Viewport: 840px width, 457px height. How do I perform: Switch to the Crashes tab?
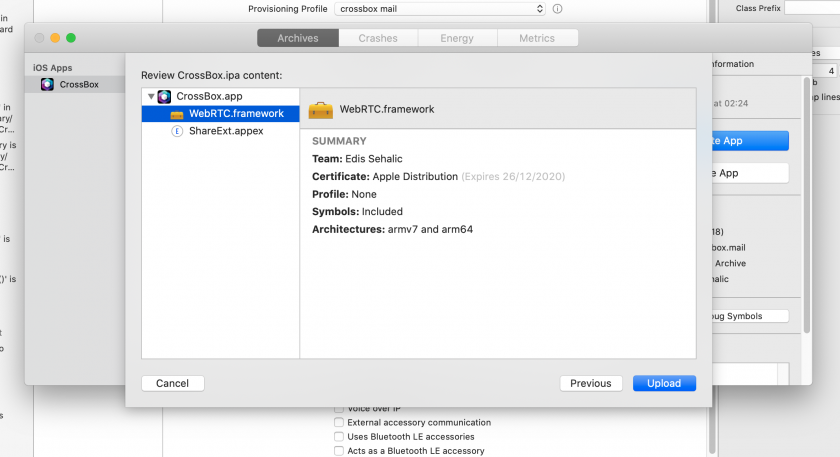[378, 38]
